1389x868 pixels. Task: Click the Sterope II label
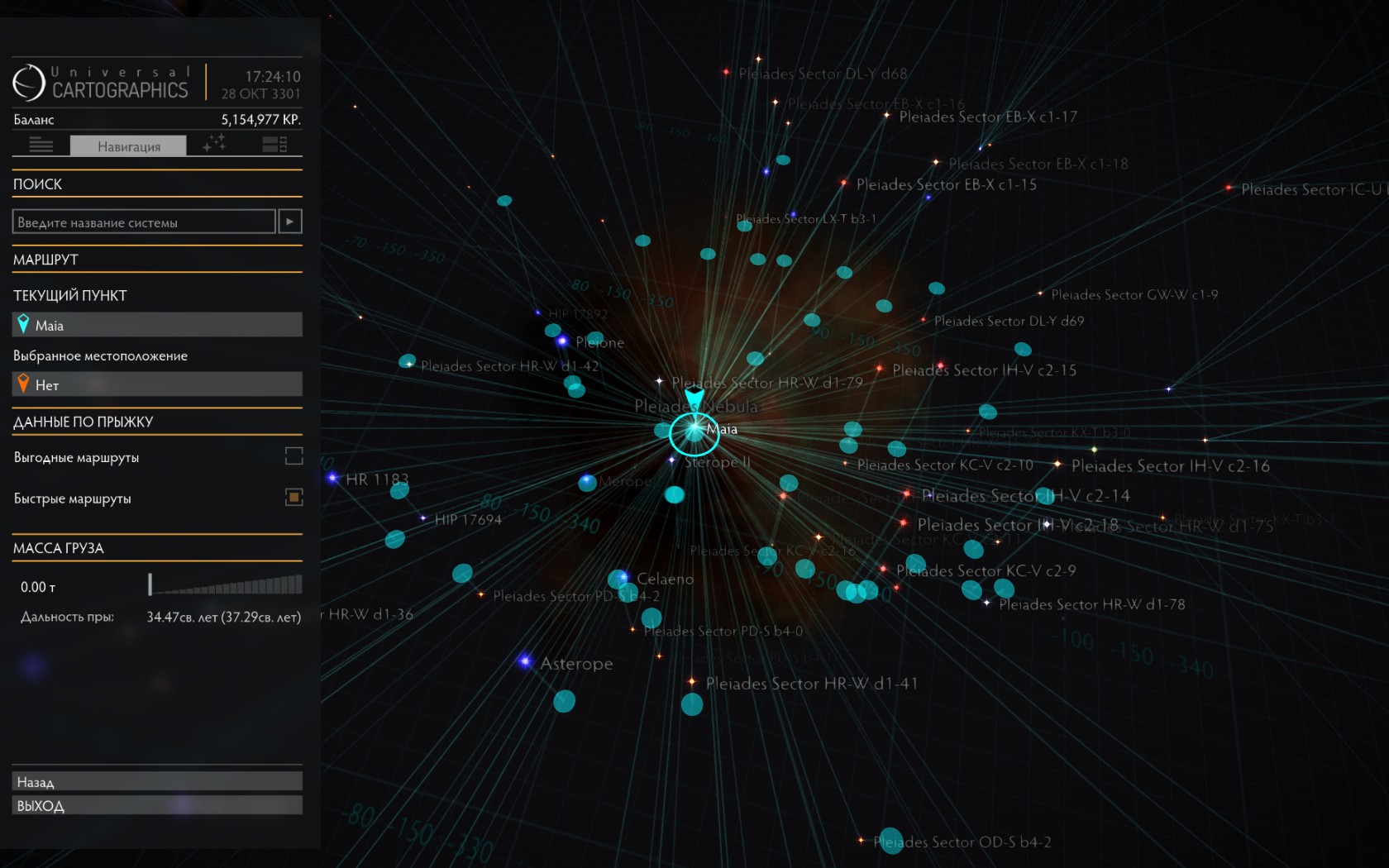(x=718, y=462)
